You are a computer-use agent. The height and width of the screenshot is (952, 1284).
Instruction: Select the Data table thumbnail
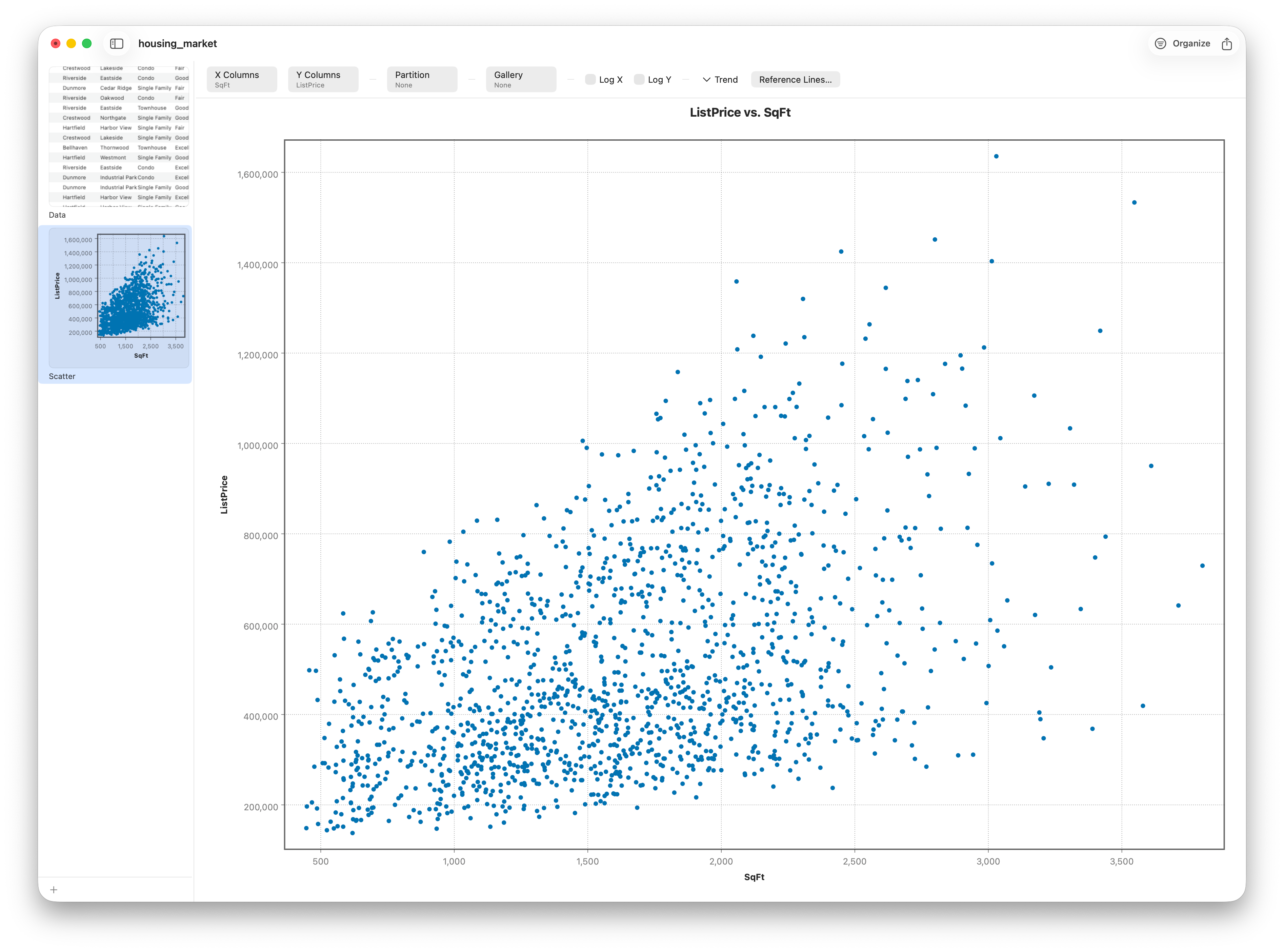click(119, 137)
